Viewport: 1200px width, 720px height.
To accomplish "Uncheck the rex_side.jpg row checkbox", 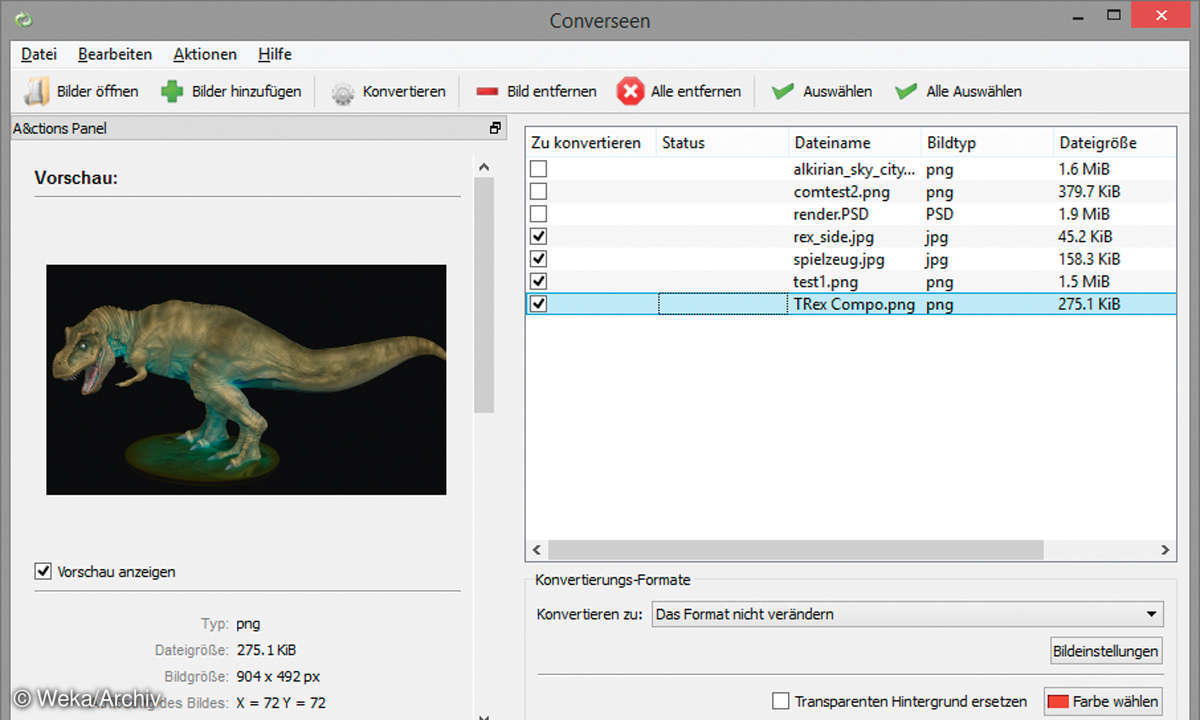I will pos(539,237).
